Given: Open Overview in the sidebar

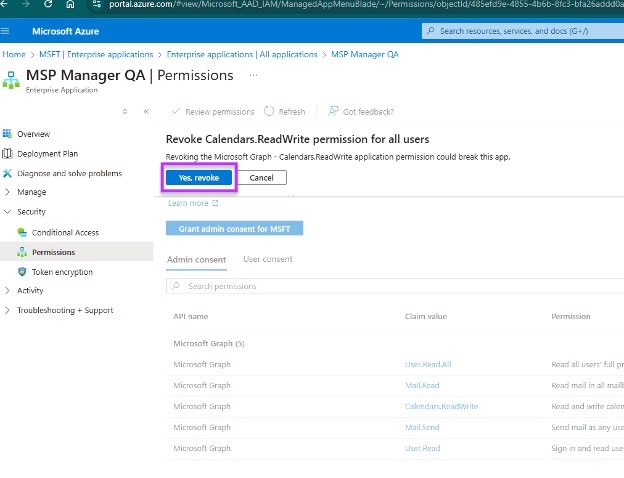Looking at the screenshot, I should tap(33, 134).
